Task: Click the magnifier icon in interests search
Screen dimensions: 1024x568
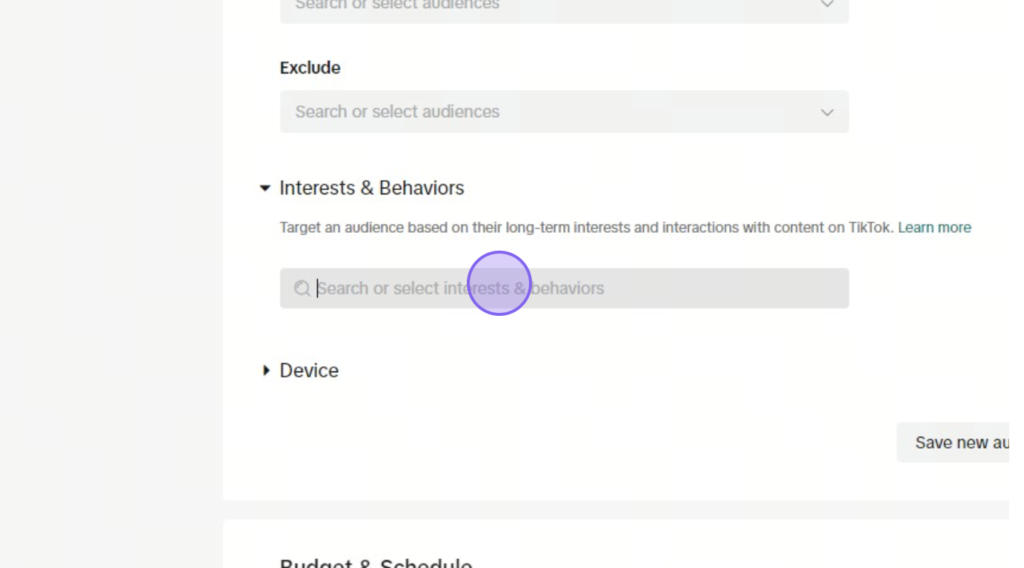Action: [x=302, y=288]
